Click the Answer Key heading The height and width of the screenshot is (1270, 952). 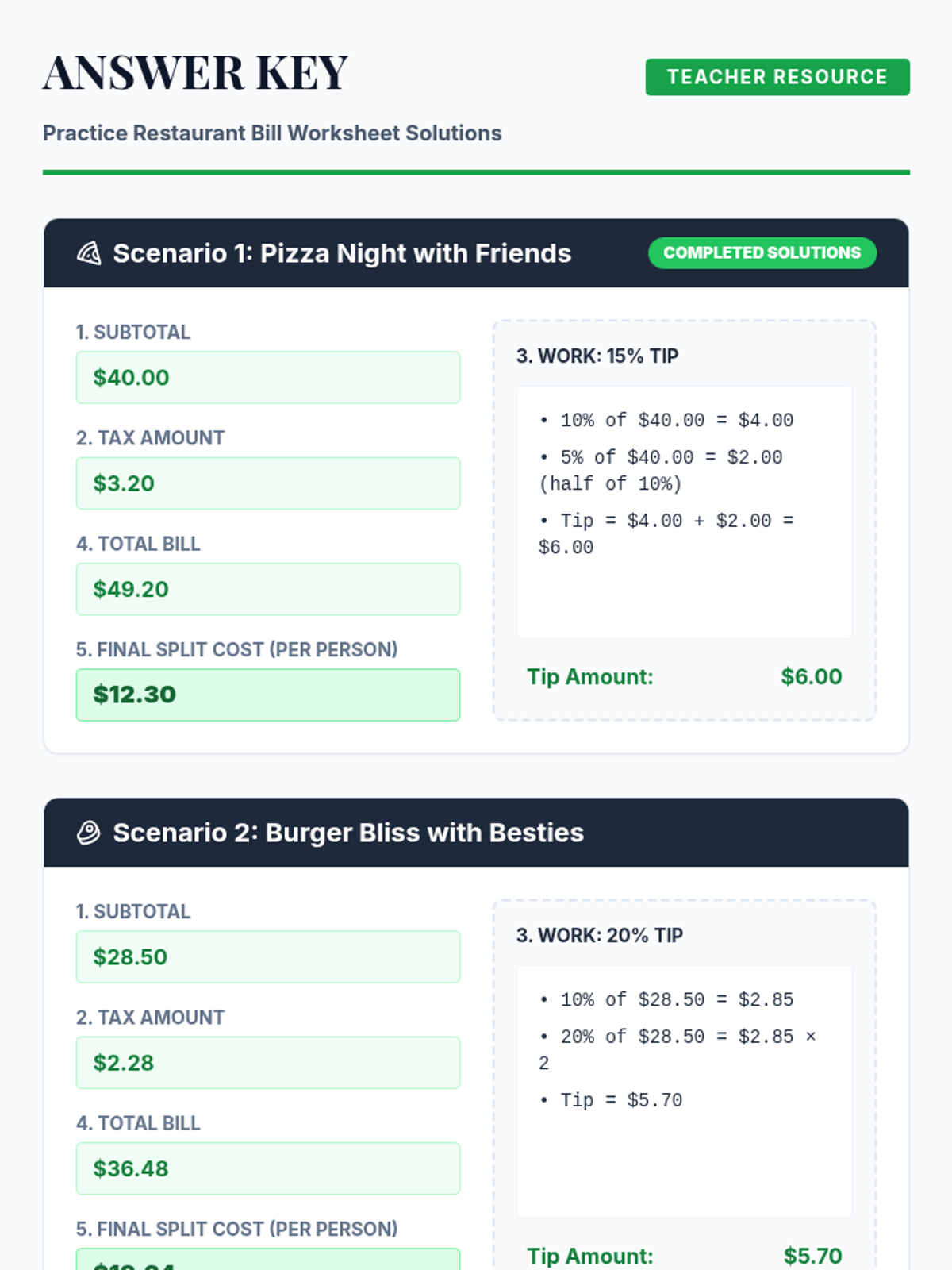pos(195,73)
